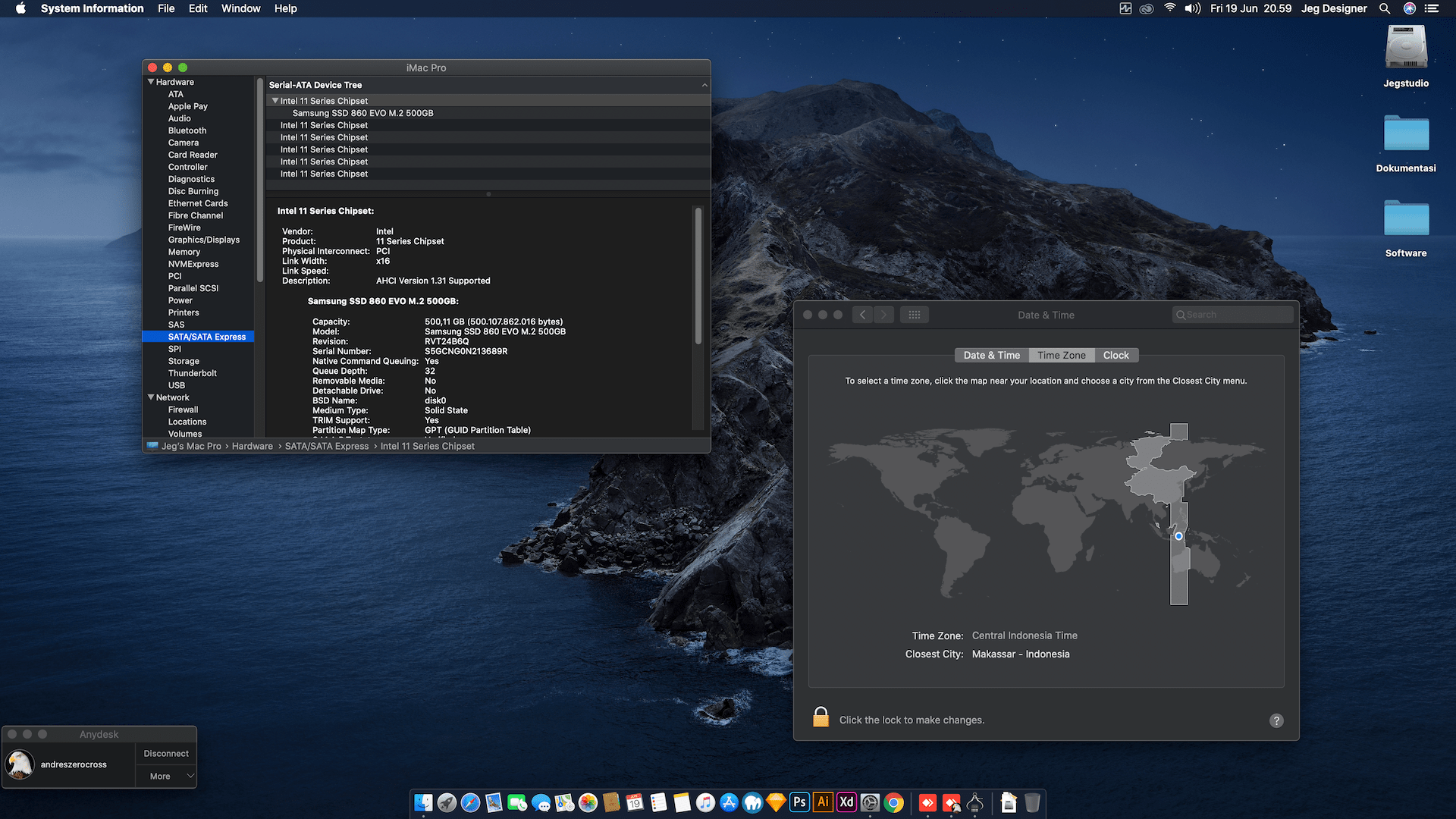Image resolution: width=1456 pixels, height=819 pixels.
Task: Launch Adobe Illustrator from the dock
Action: pos(823,802)
